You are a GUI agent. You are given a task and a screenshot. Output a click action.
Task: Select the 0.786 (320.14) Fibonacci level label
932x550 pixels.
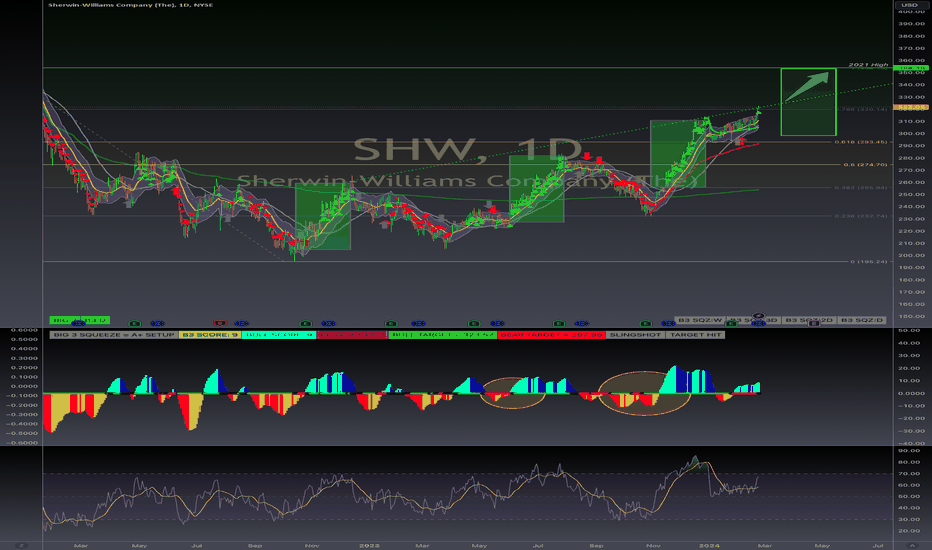click(862, 109)
